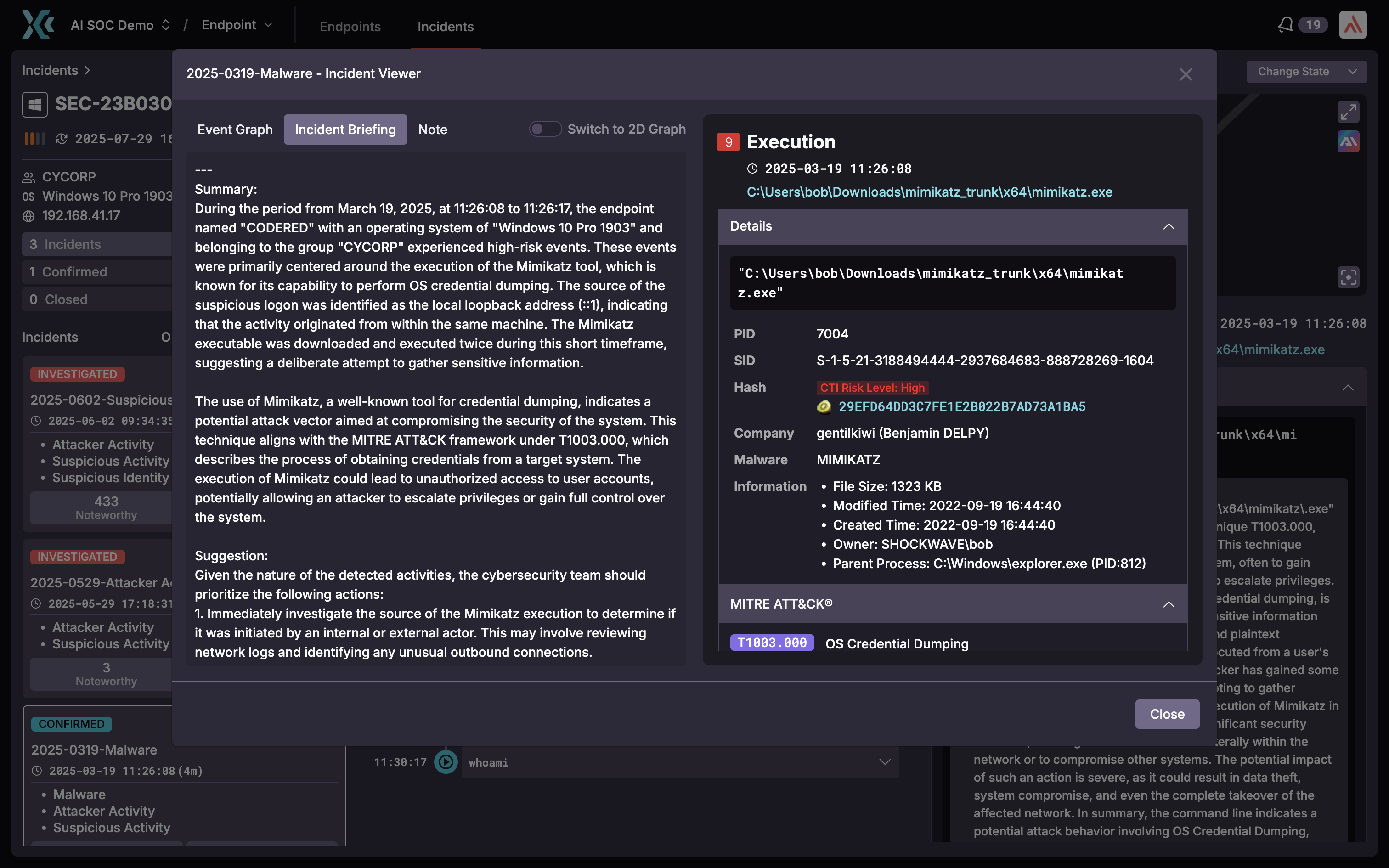Open the Change State dropdown
Screen dimensions: 1389x868
coord(1306,72)
